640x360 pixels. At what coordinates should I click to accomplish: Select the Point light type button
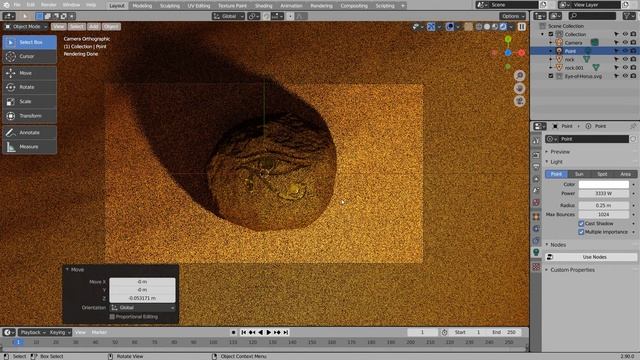coord(556,174)
